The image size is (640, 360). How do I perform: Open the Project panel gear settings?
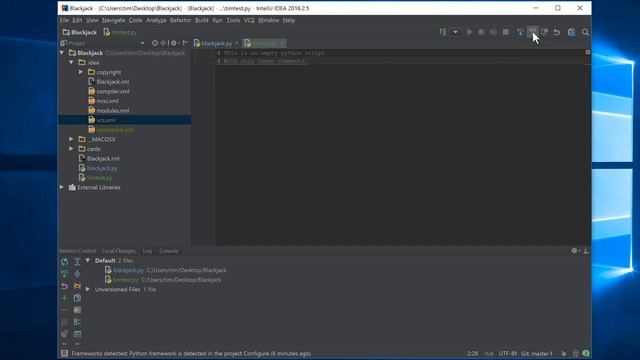174,43
